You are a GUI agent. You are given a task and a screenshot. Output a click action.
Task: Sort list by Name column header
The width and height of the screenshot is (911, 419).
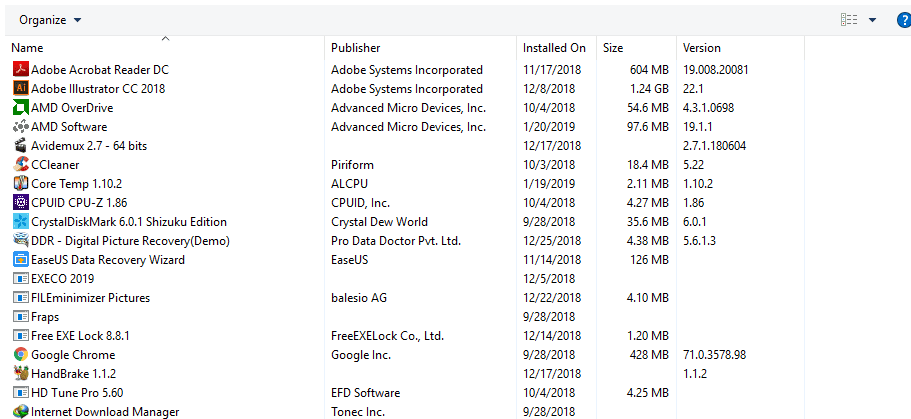tap(27, 48)
